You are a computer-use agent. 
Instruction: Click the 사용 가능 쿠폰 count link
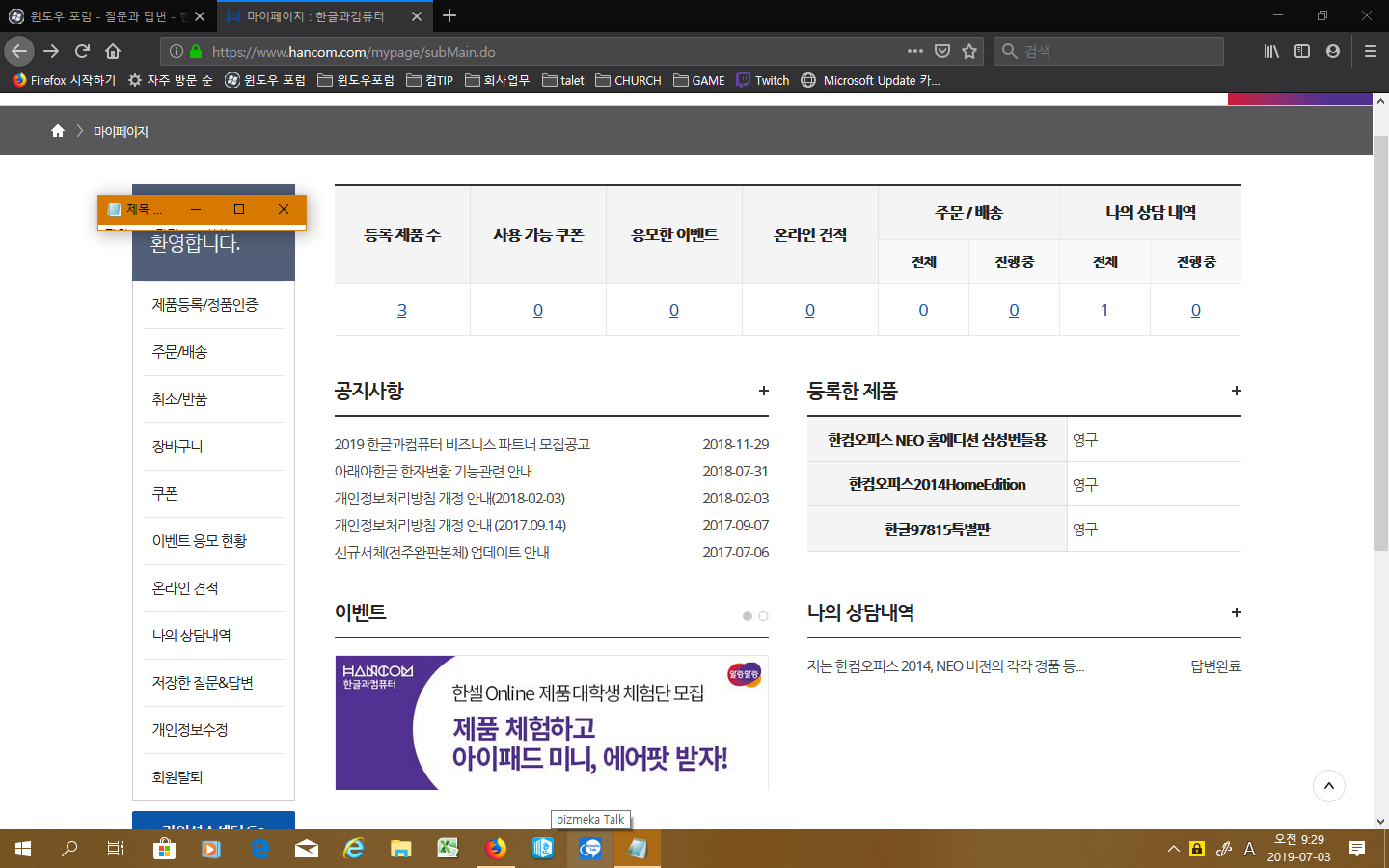[x=538, y=311]
